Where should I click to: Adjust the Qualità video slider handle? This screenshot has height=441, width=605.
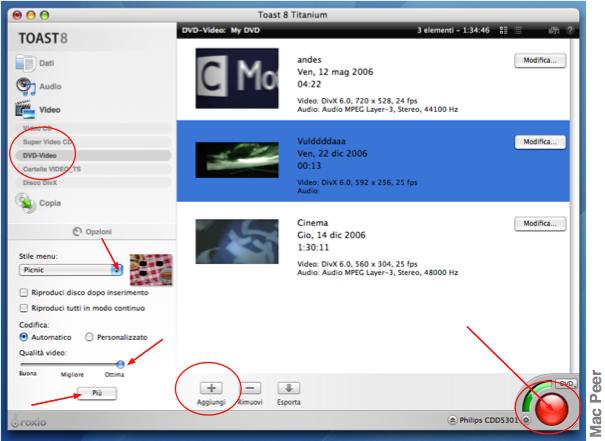click(x=120, y=364)
